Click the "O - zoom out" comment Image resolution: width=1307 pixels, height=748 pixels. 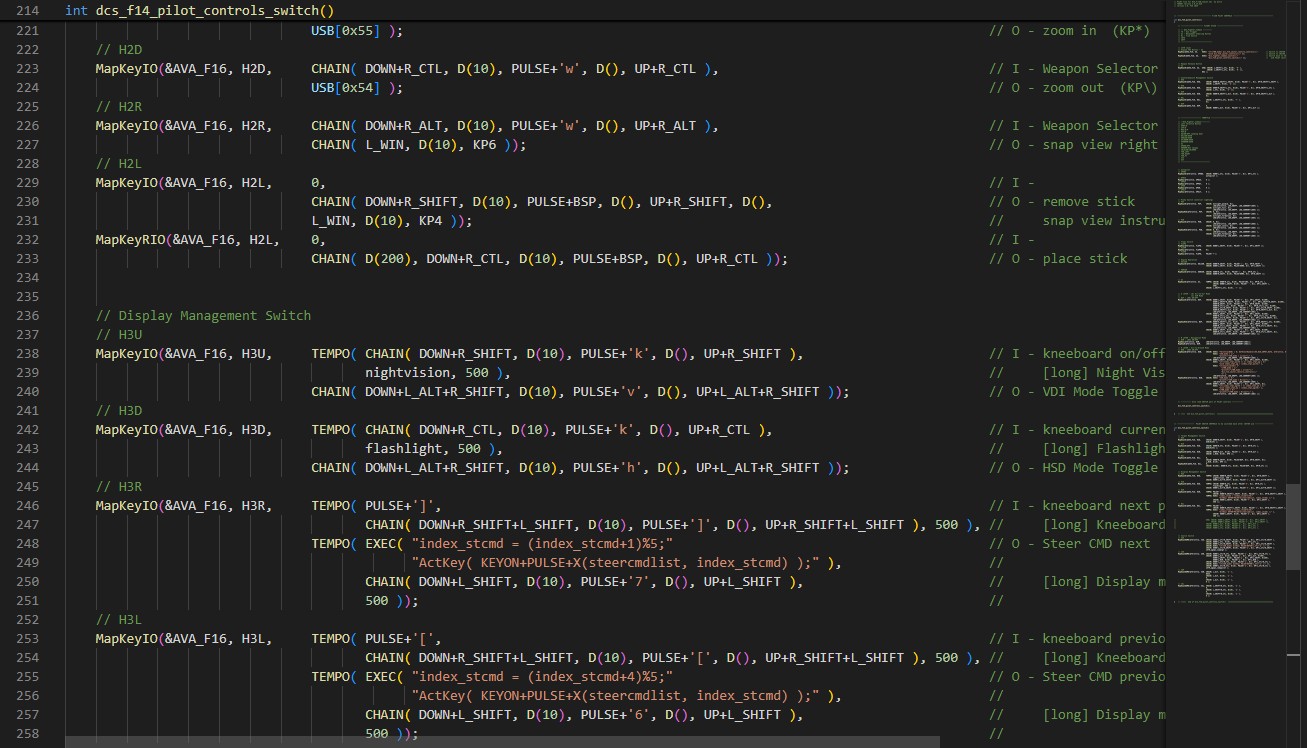1072,88
